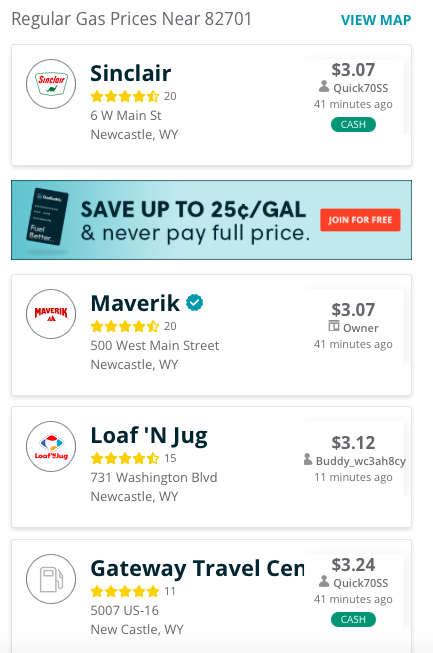Open the Sinclair station name link
The image size is (433, 653).
[131, 73]
